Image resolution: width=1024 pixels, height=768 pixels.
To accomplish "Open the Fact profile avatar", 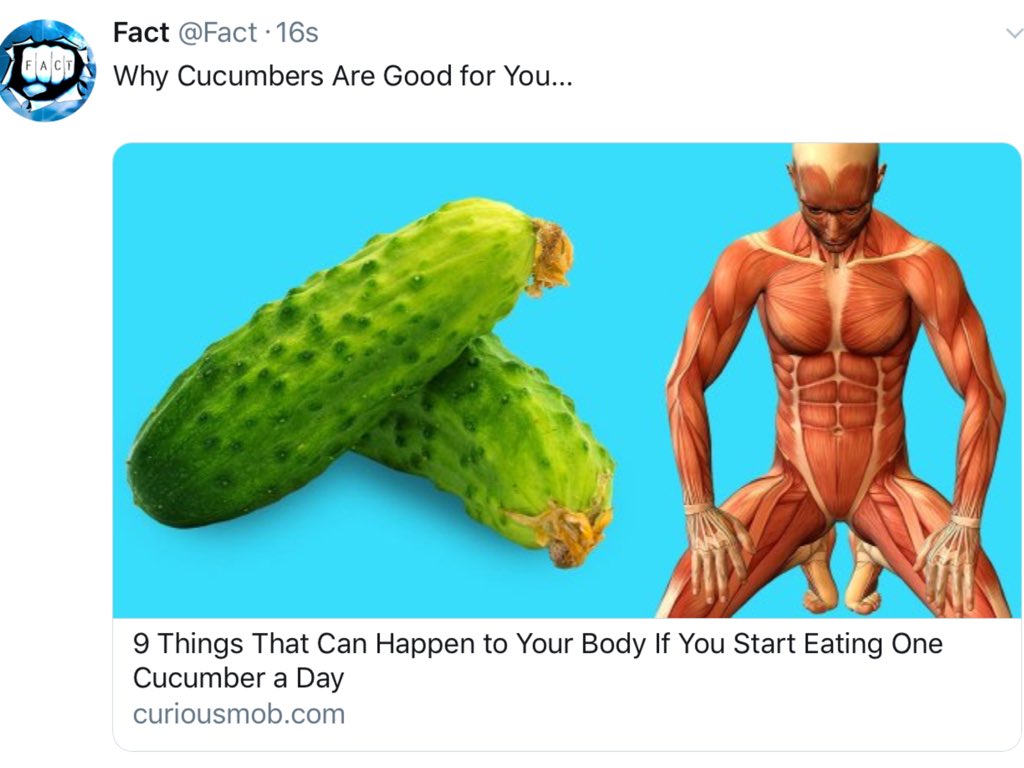I will pos(48,71).
